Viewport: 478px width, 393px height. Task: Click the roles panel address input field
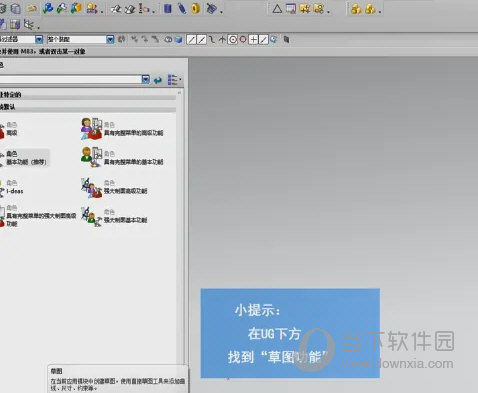(71, 79)
